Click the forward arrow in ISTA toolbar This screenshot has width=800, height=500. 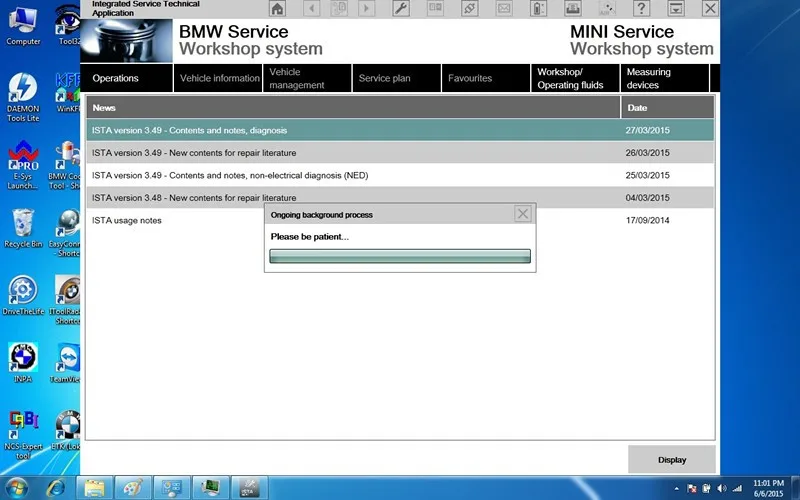(x=366, y=8)
